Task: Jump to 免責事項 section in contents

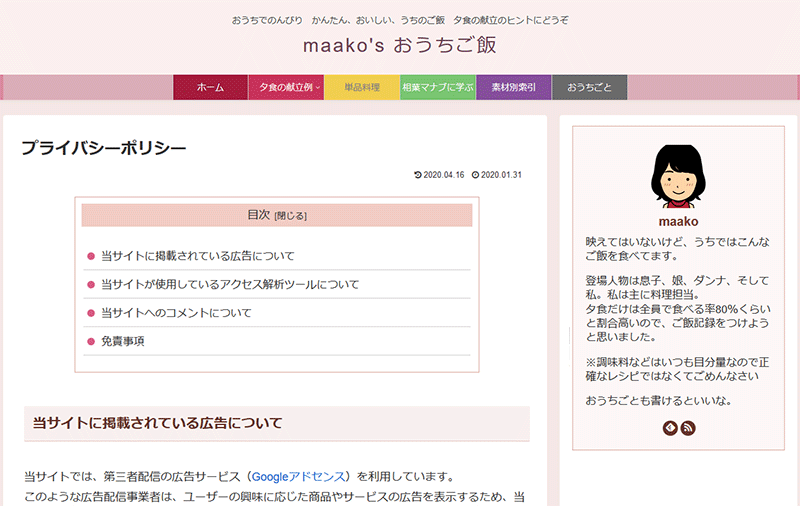Action: (122, 341)
